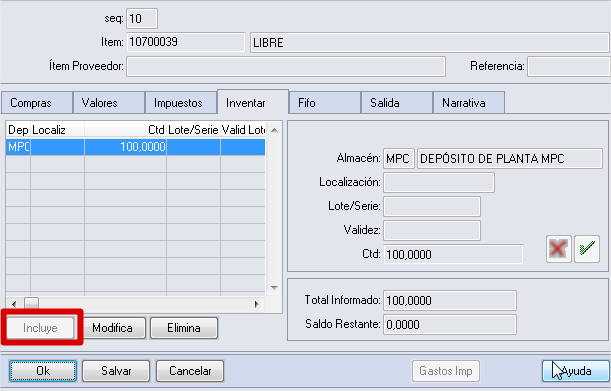
Task: Click the Cancelar button
Action: tap(190, 370)
